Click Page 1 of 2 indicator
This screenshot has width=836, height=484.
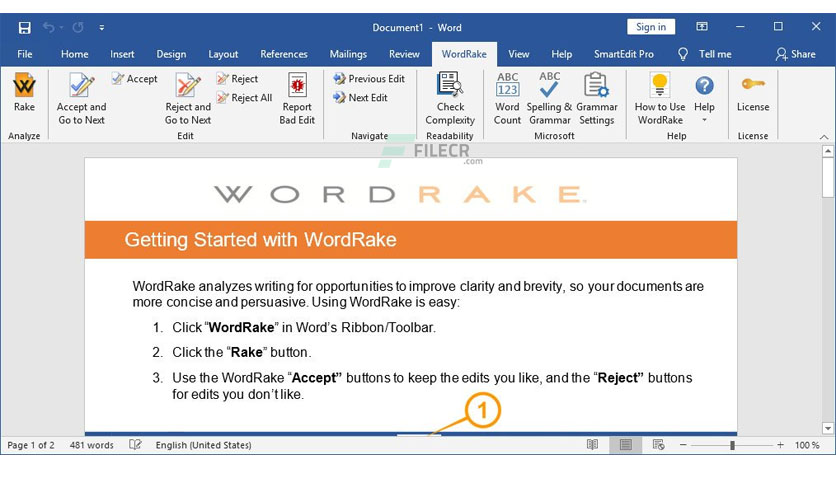pyautogui.click(x=31, y=445)
